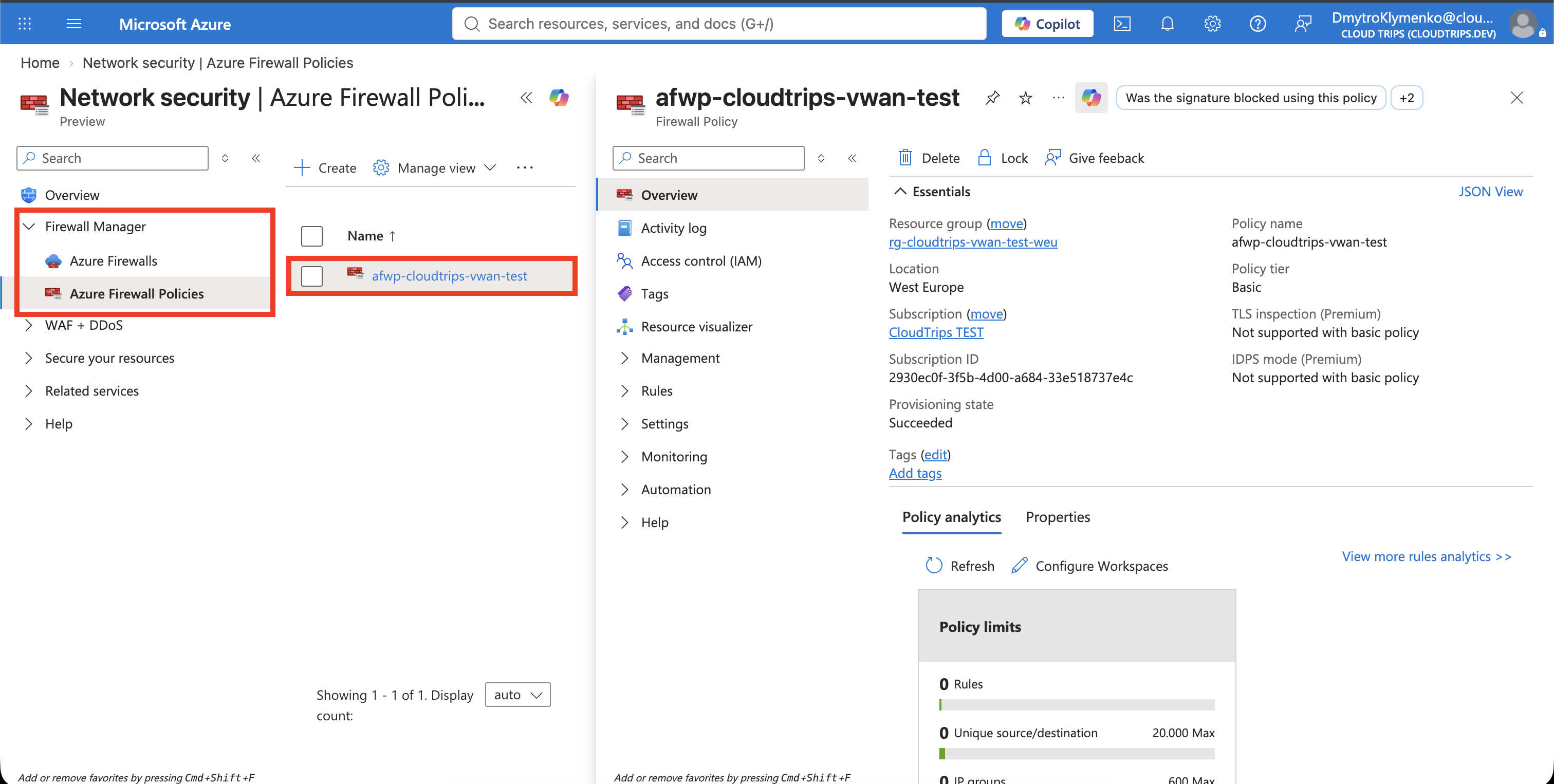
Task: Toggle the select-all checkbox by Name
Action: click(x=312, y=236)
